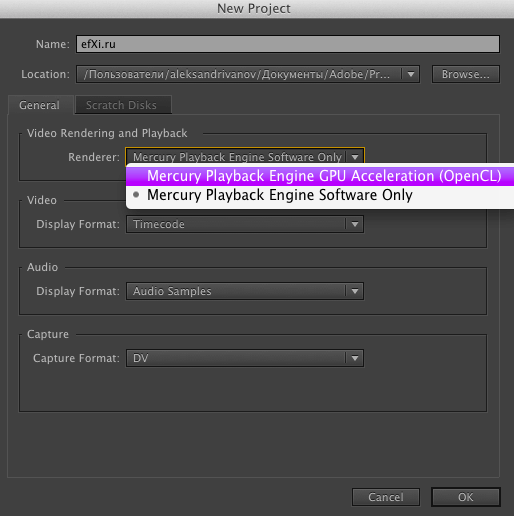Click the Cancel button
This screenshot has height=516, width=514.
pos(386,497)
